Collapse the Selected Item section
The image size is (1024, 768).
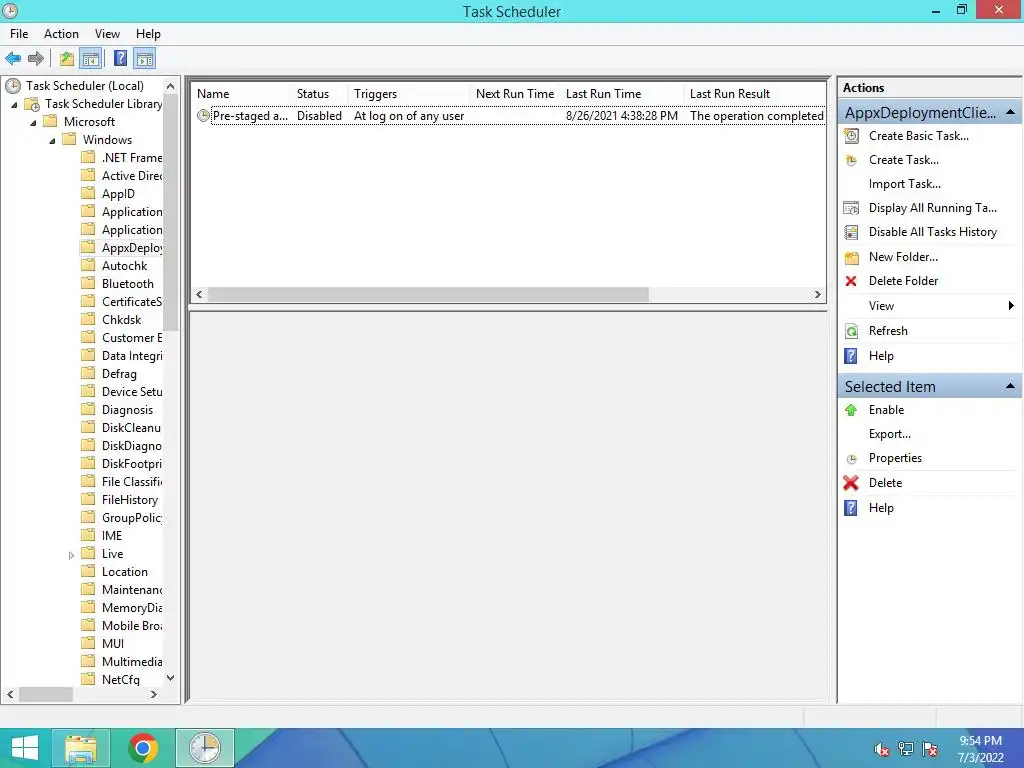tap(1010, 387)
